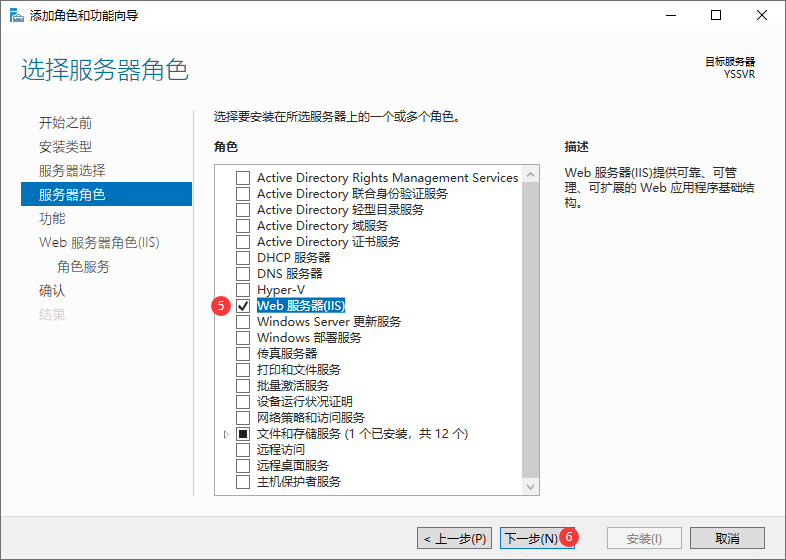Minimize the wizard window
This screenshot has width=786, height=560.
pos(671,16)
